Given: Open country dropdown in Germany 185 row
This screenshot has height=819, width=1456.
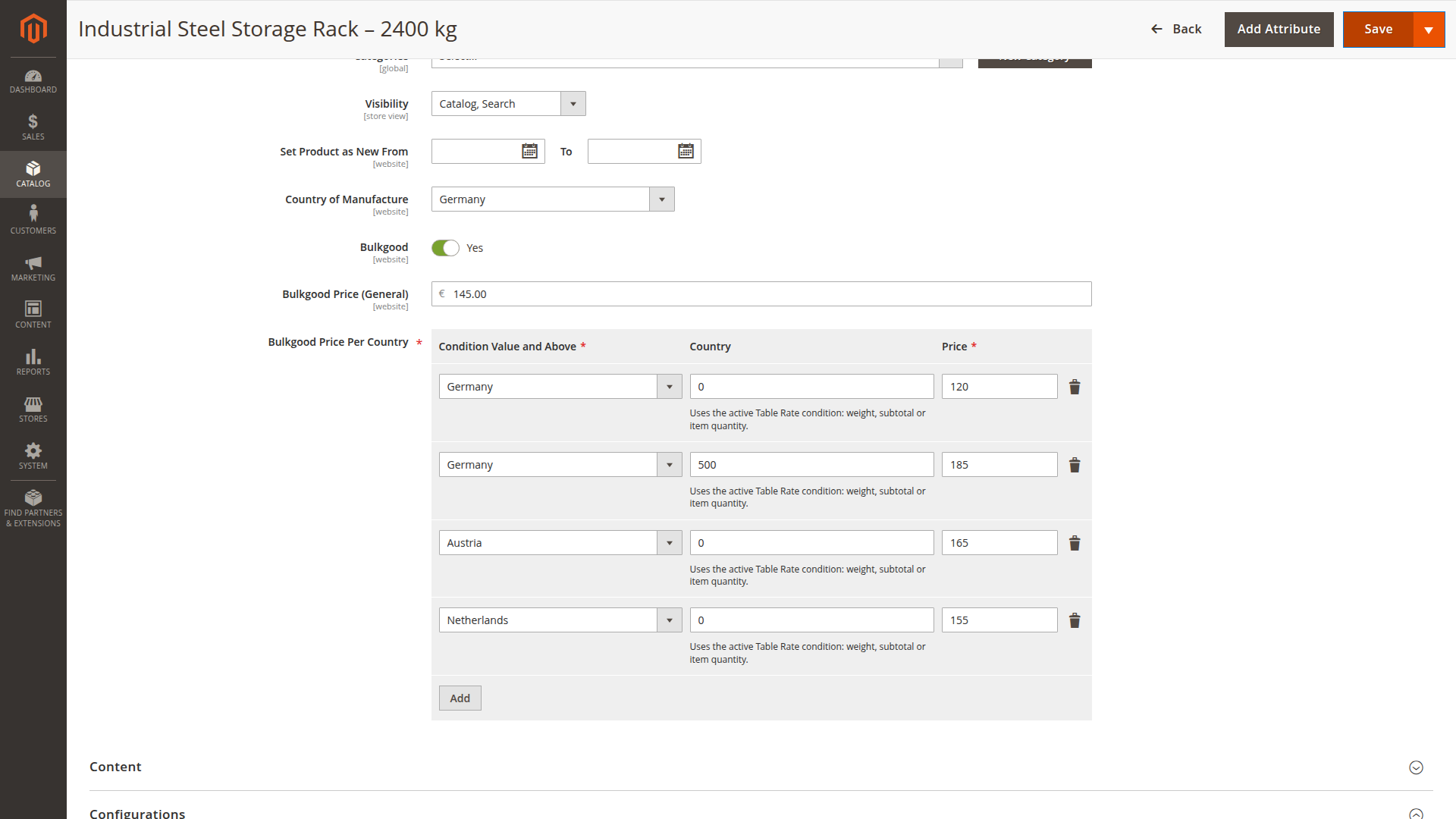Looking at the screenshot, I should tap(560, 465).
